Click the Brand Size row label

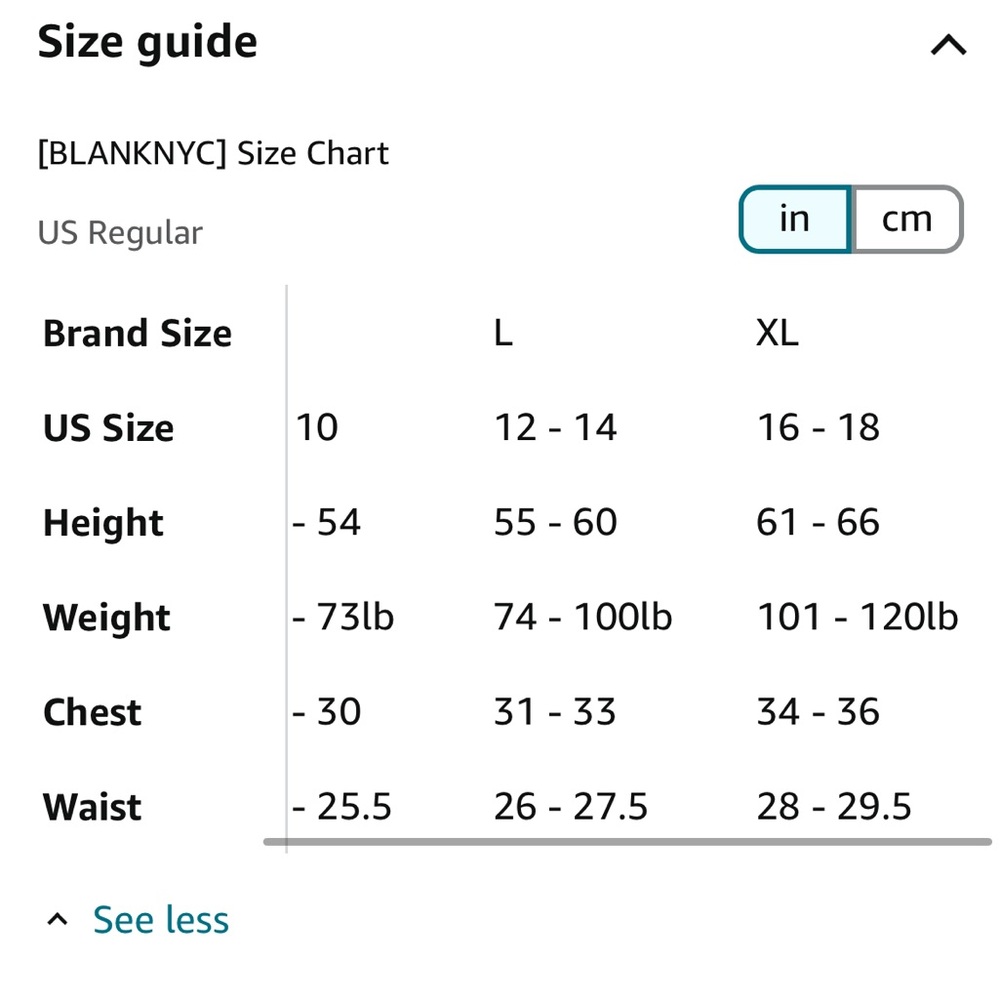click(x=137, y=333)
